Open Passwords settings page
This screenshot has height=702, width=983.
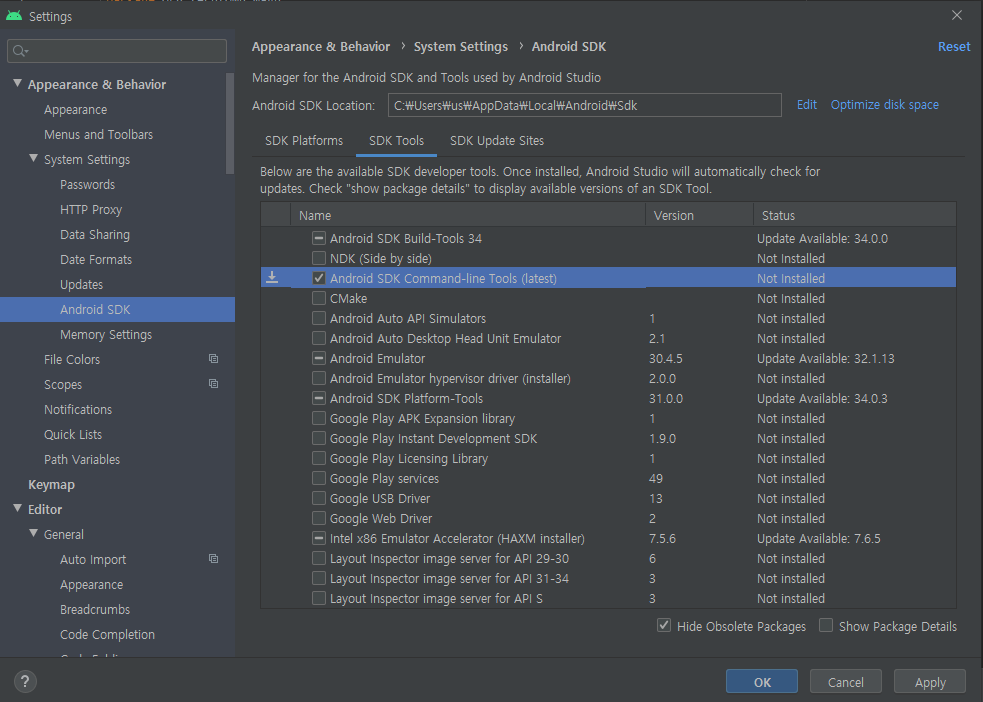pyautogui.click(x=88, y=184)
